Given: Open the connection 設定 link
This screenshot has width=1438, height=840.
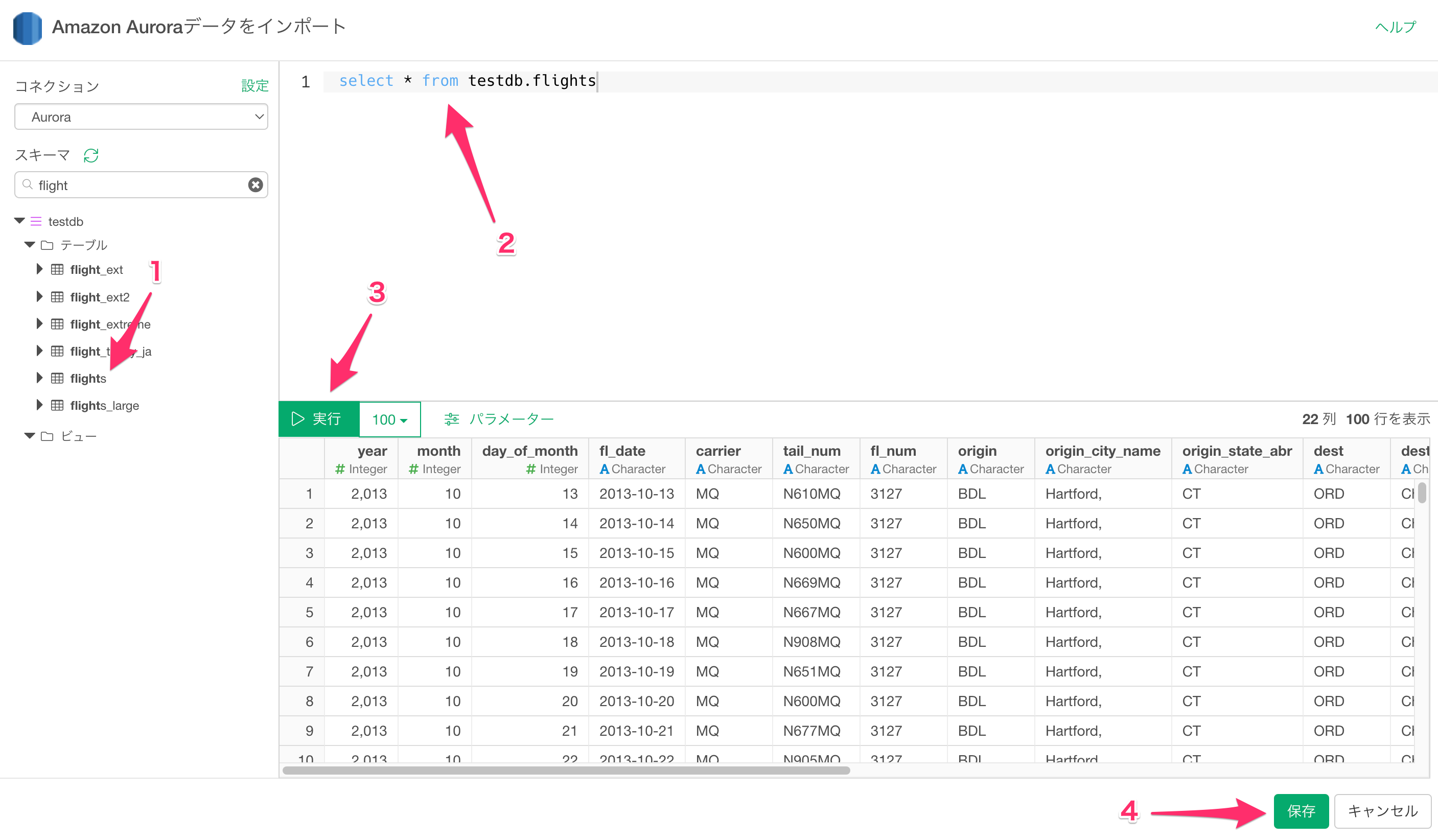Looking at the screenshot, I should (x=255, y=86).
